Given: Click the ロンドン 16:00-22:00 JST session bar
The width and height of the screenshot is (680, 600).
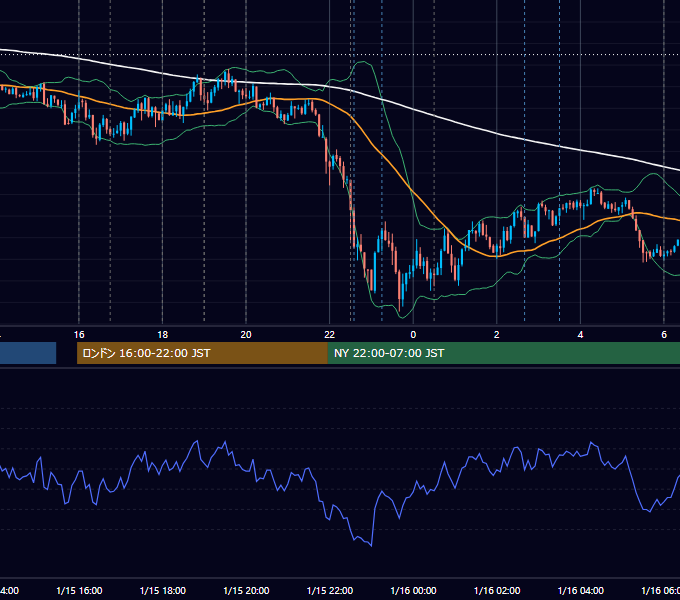Looking at the screenshot, I should click(x=202, y=353).
